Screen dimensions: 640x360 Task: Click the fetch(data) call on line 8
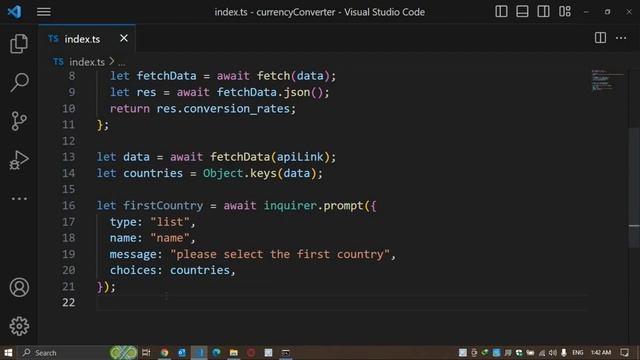tap(293, 76)
